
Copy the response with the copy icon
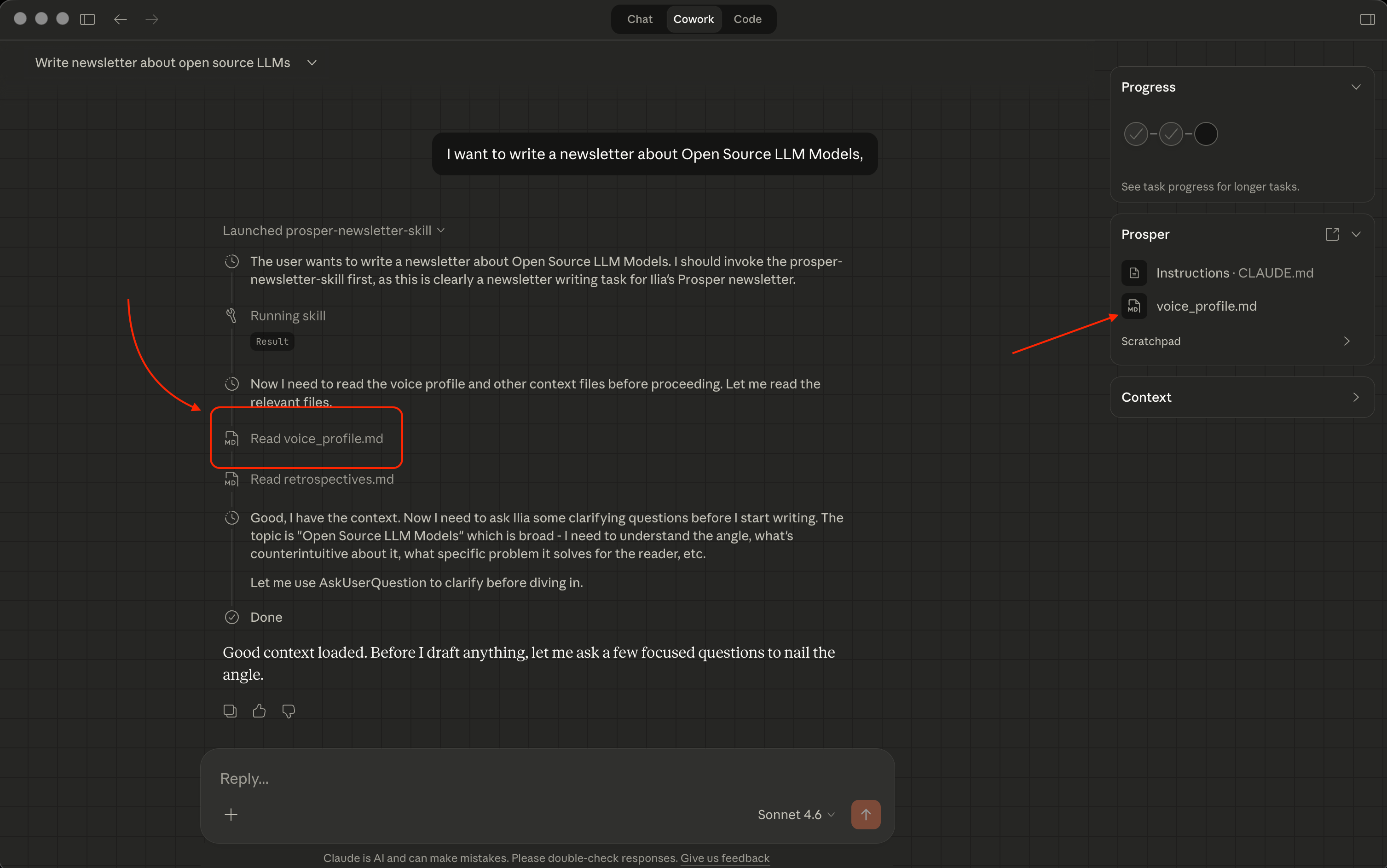pyautogui.click(x=230, y=711)
